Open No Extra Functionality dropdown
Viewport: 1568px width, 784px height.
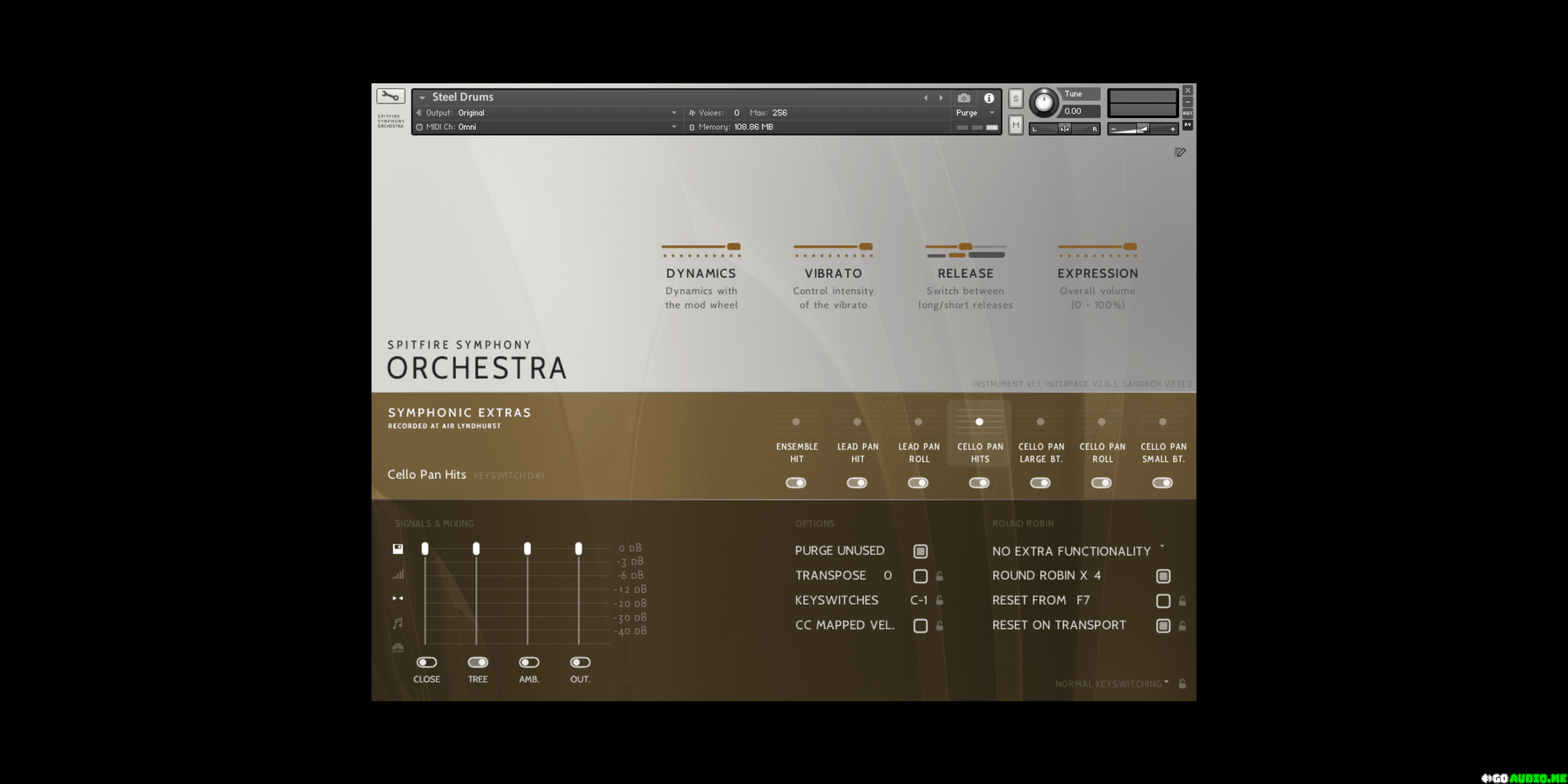pyautogui.click(x=1077, y=551)
